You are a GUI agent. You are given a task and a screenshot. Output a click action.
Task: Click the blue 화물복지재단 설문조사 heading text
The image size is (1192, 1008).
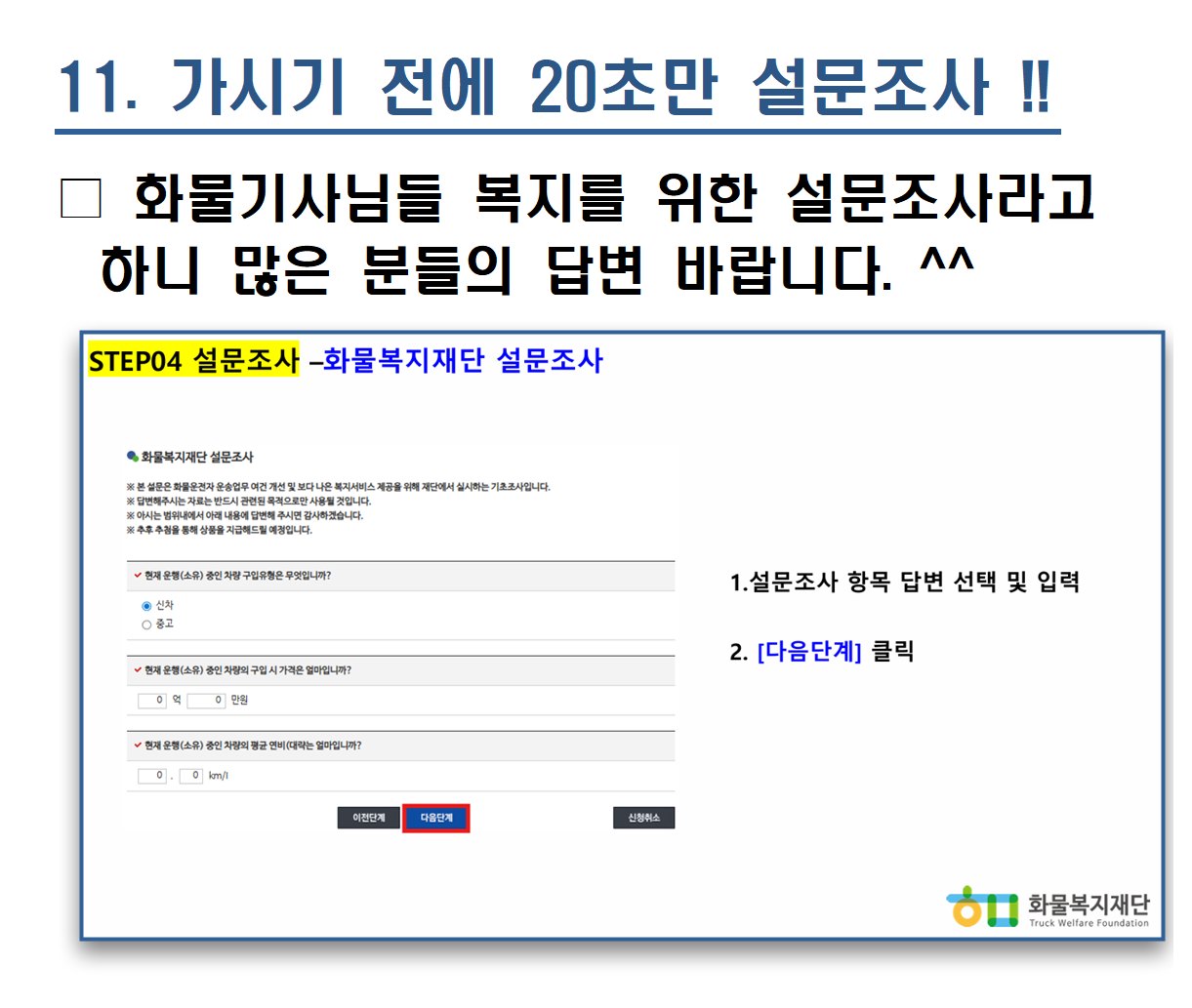pos(463,361)
